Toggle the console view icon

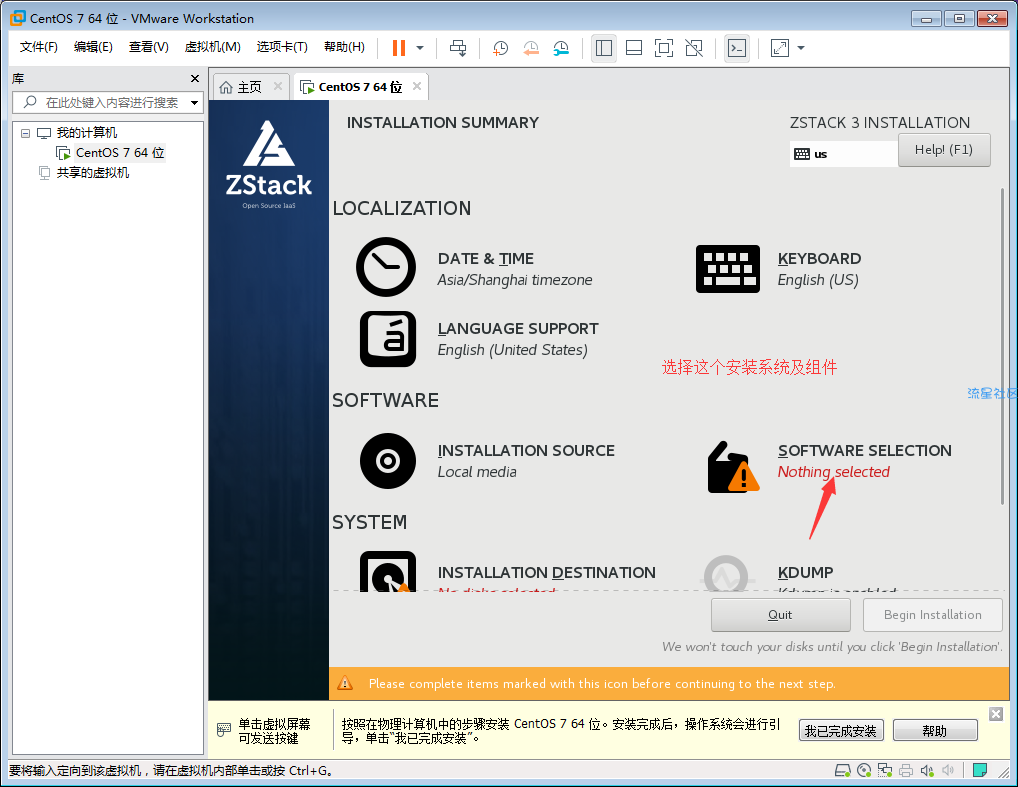tap(737, 47)
